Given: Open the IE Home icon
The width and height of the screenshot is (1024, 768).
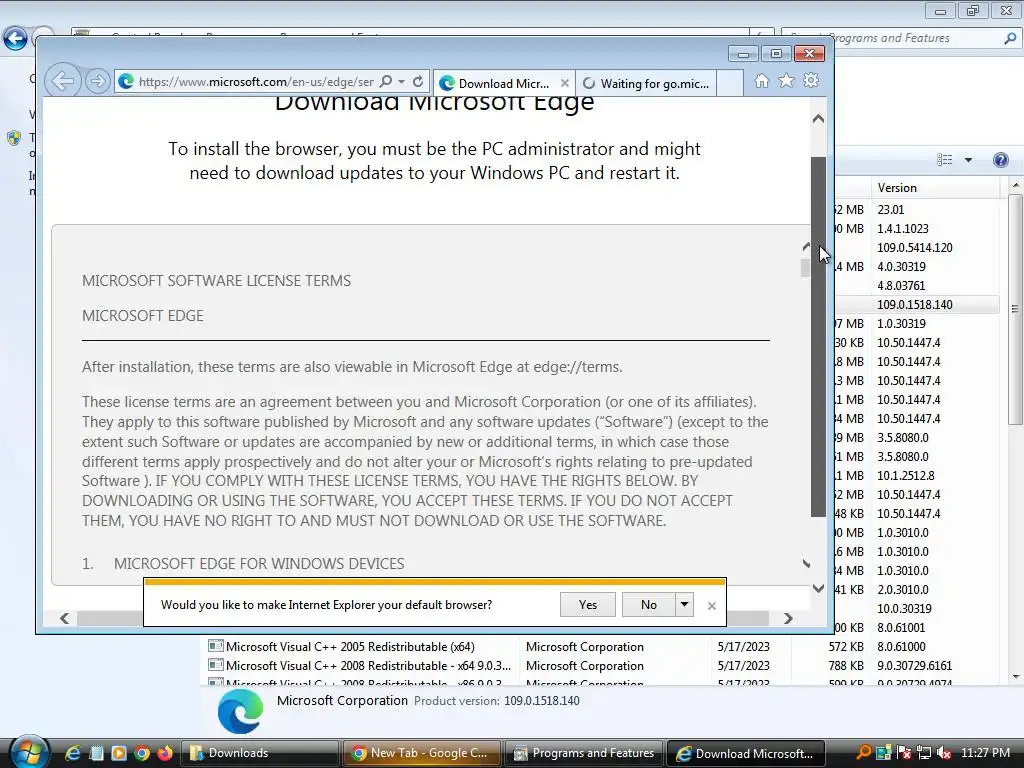Looking at the screenshot, I should [761, 81].
